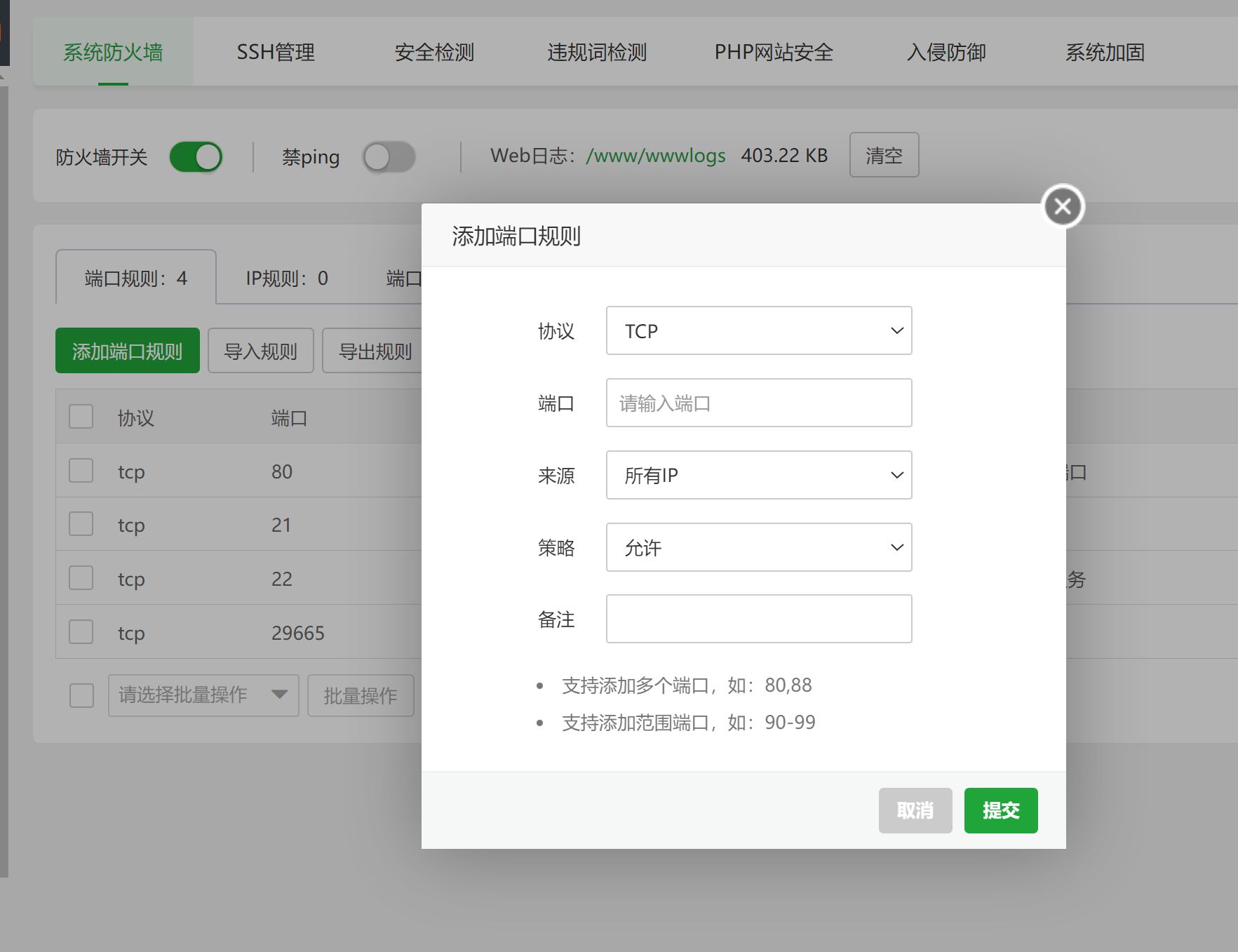Focus the 备注 remark input field
This screenshot has width=1238, height=952.
[x=759, y=619]
